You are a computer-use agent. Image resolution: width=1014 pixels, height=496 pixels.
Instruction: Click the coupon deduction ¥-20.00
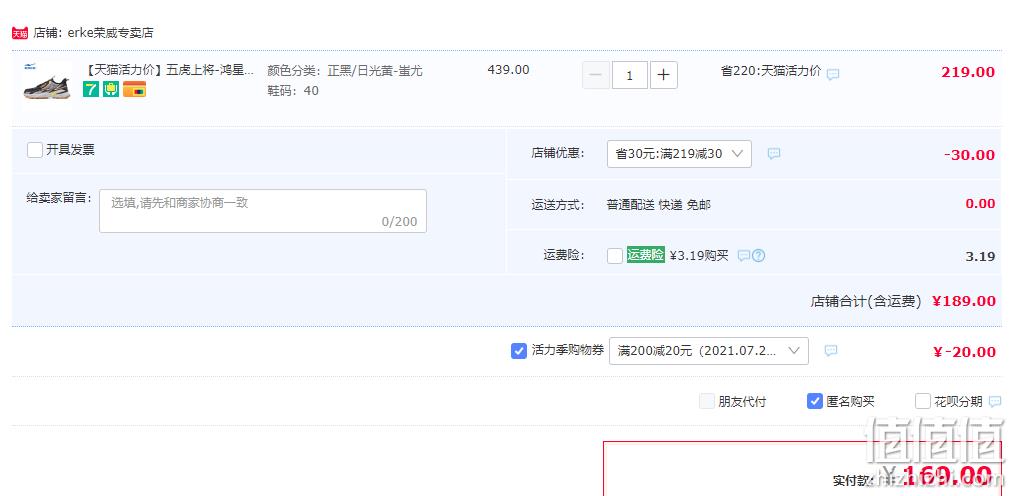pos(964,352)
